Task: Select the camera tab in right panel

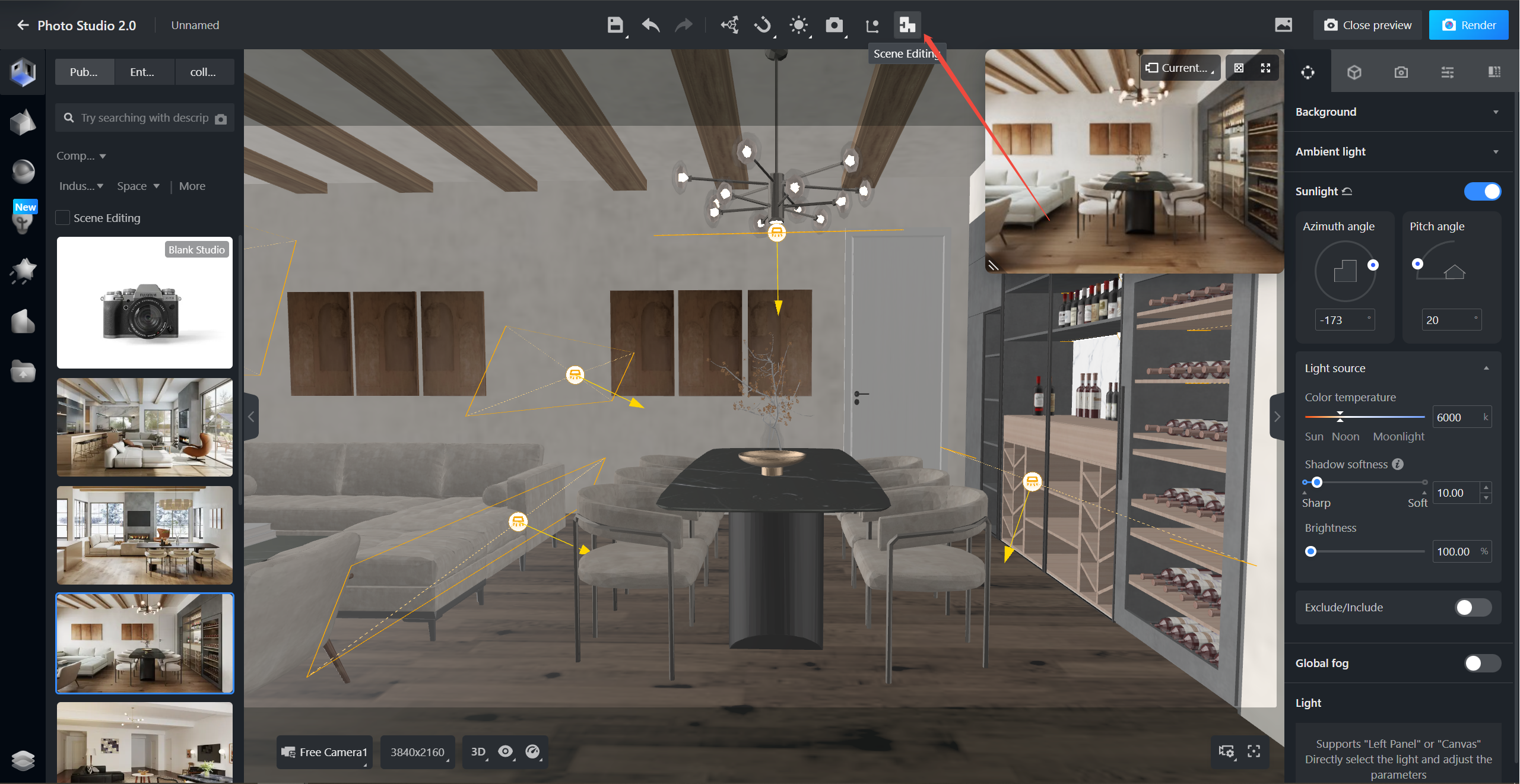Action: [1401, 72]
